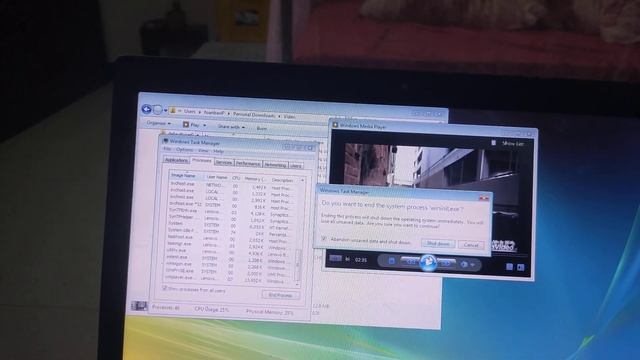Click the Stop button in Media Player
Screen dimensions: 640x360
pos(391,260)
